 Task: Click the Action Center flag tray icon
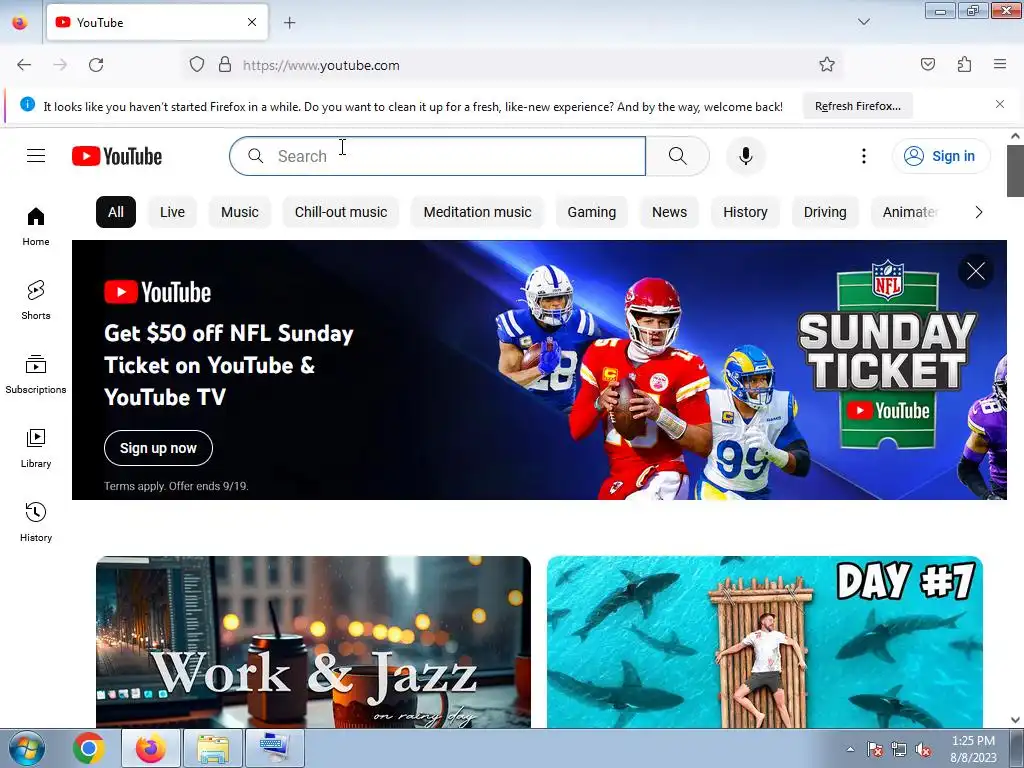point(874,749)
